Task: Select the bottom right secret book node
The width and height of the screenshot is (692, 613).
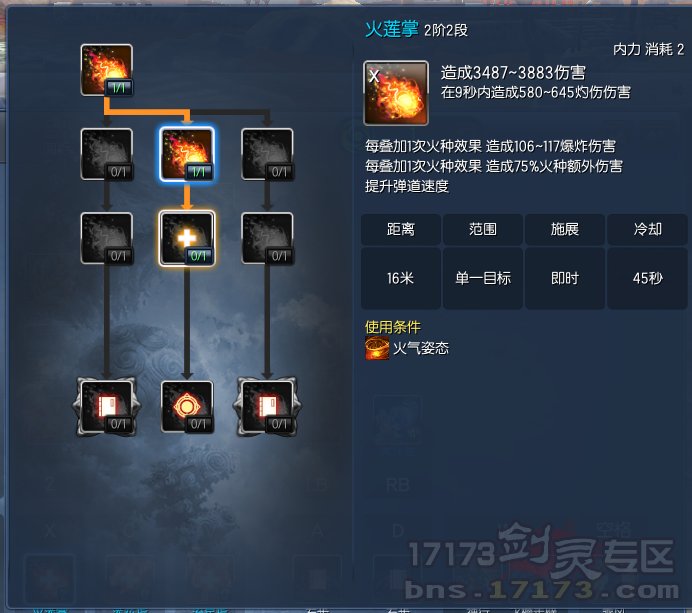Action: pyautogui.click(x=267, y=406)
